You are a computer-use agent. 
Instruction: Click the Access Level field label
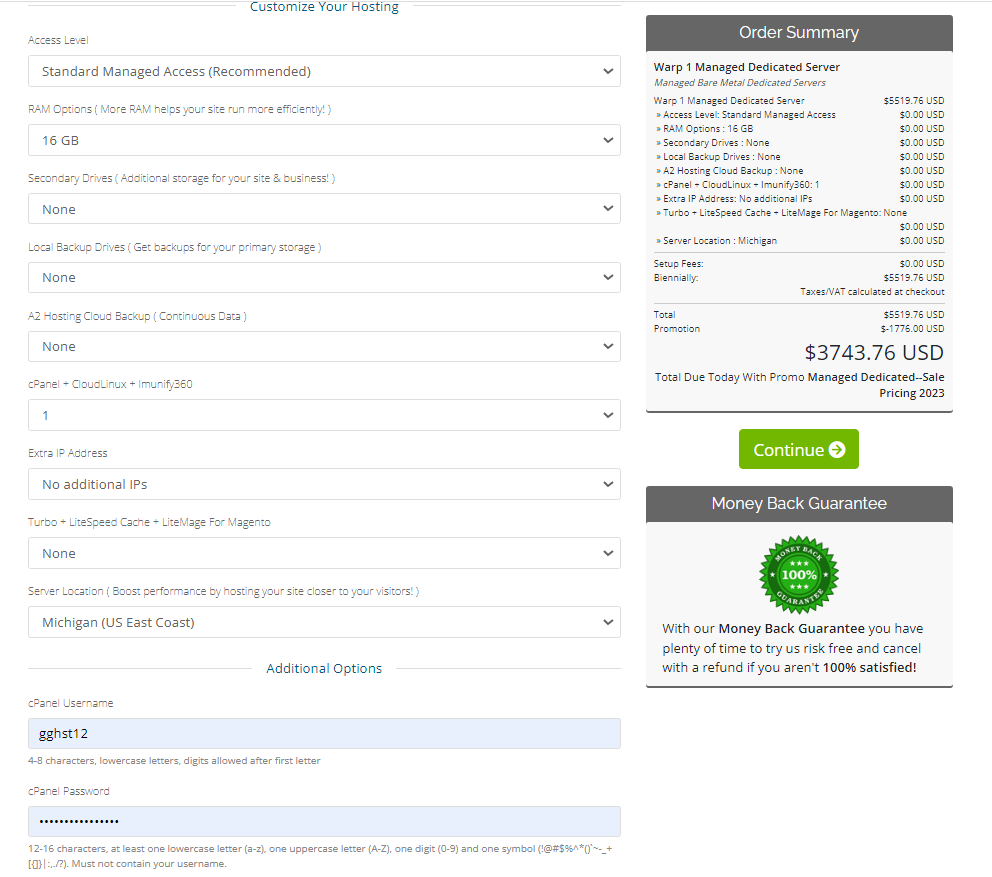tap(58, 40)
